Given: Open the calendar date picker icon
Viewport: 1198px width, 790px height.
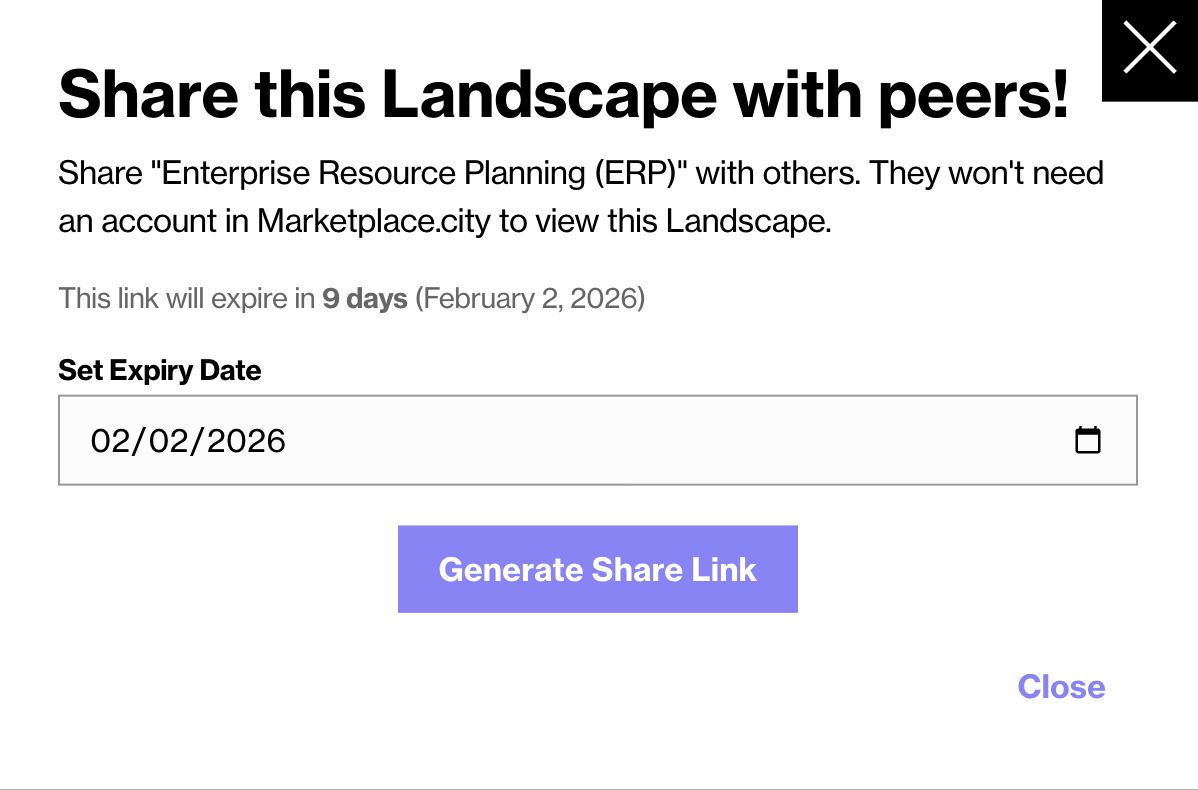Looking at the screenshot, I should (x=1087, y=440).
